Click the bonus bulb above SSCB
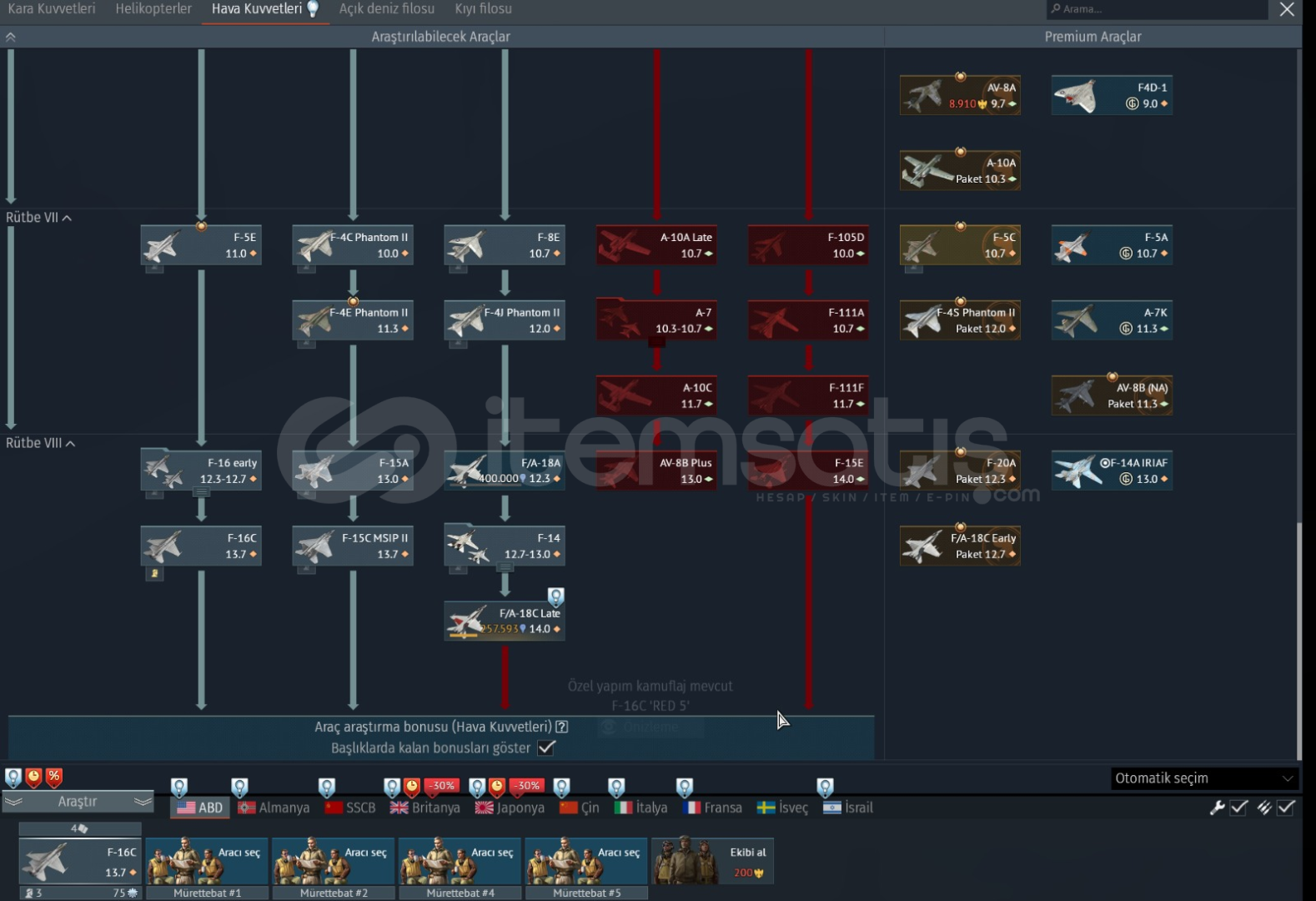Screen dimensions: 1316x901 pos(327,787)
